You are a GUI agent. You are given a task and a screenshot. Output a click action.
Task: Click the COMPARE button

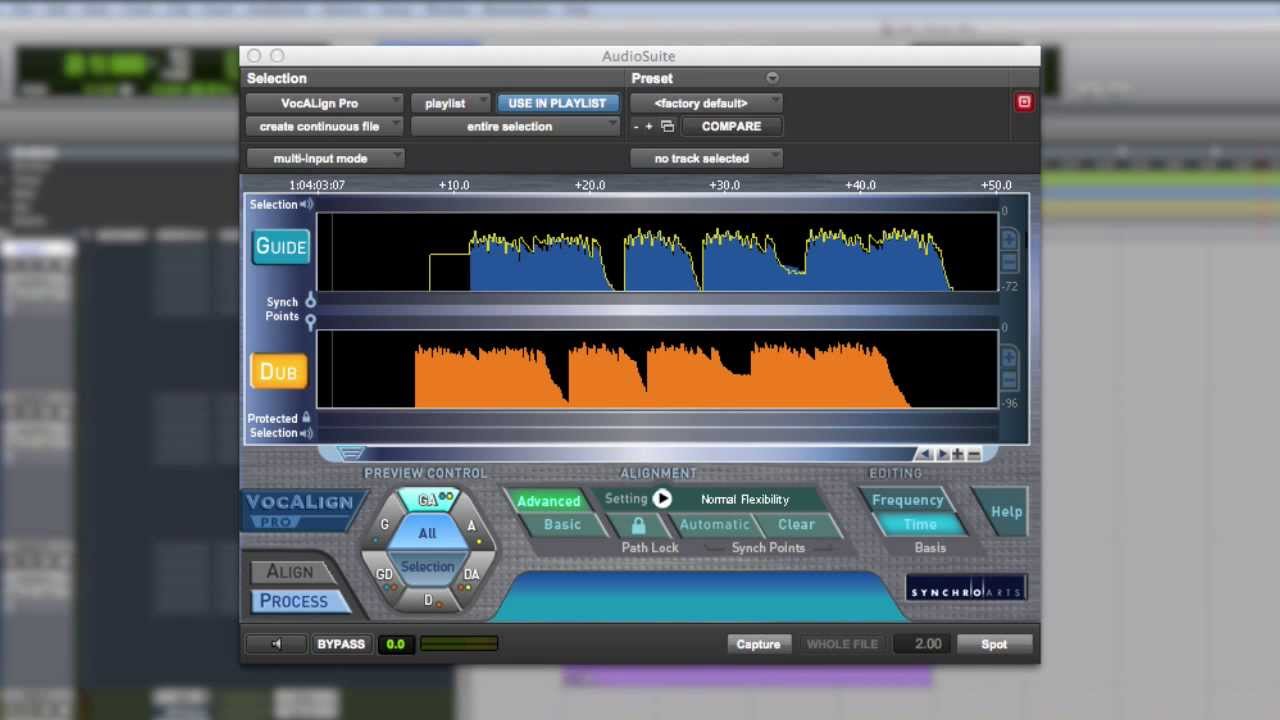(x=732, y=127)
